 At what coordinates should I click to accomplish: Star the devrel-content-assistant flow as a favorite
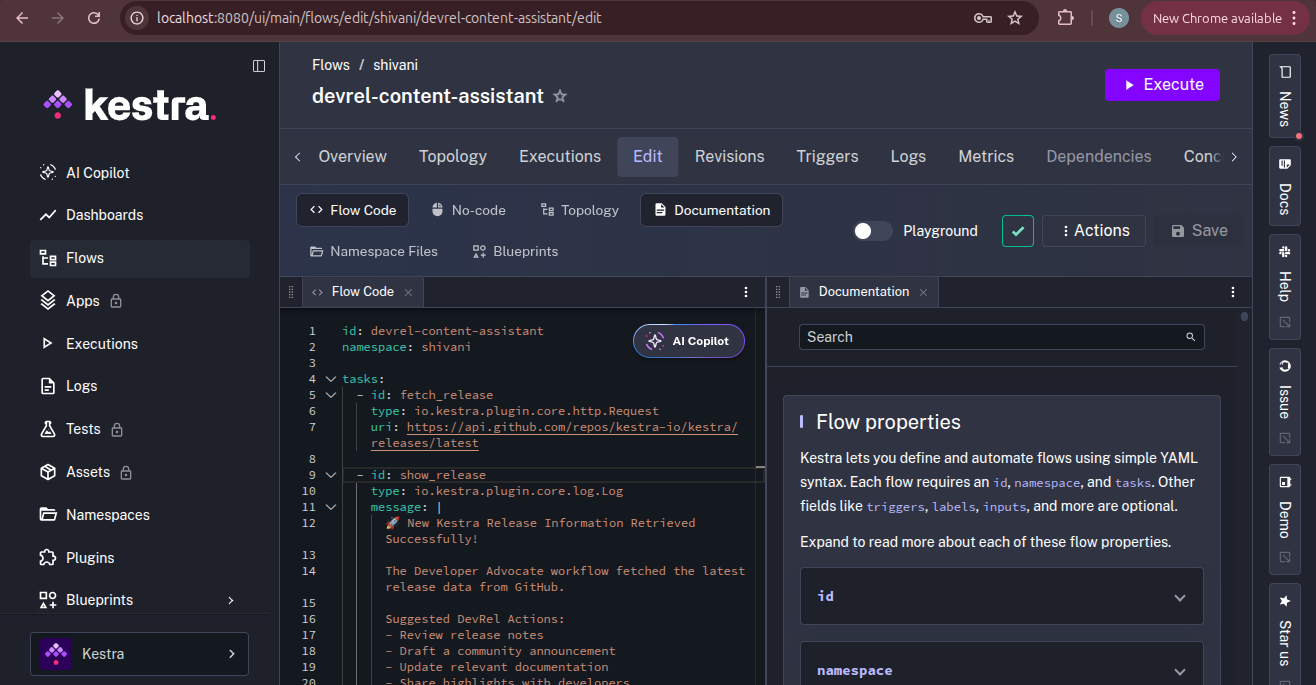560,97
